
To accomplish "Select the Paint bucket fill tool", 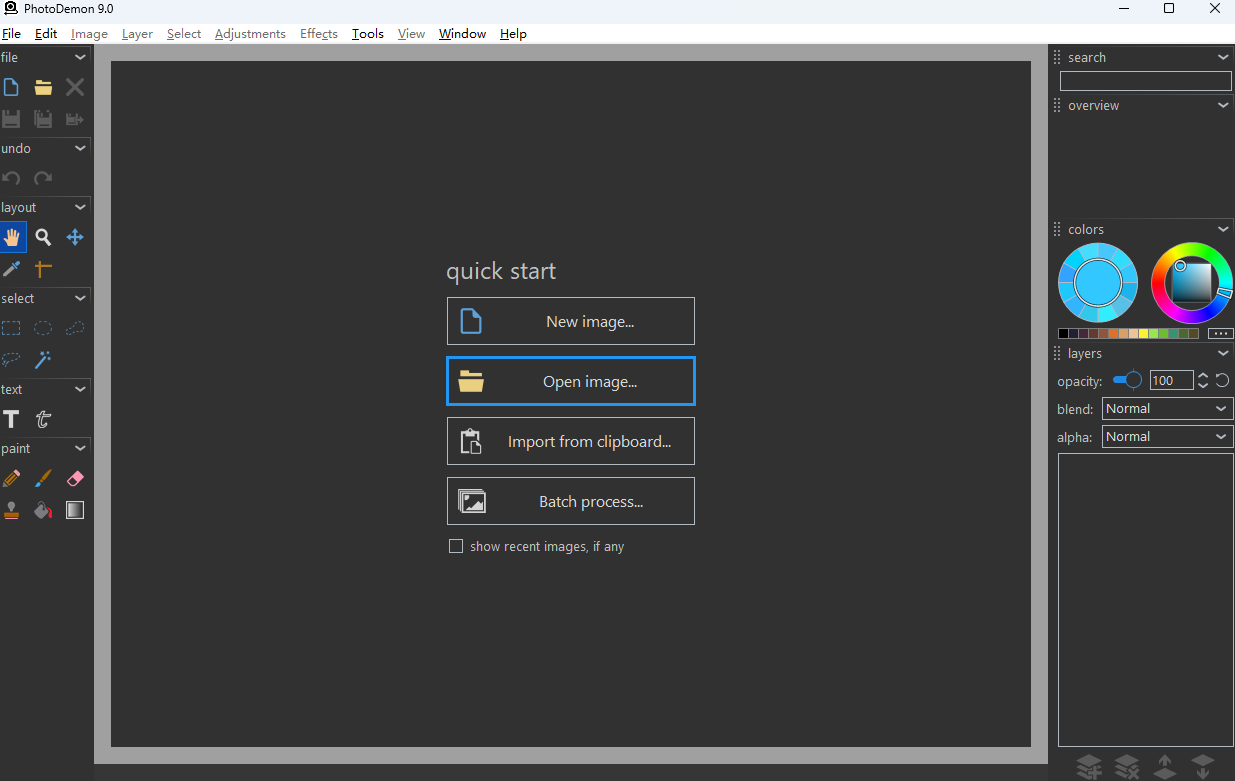I will coord(43,510).
